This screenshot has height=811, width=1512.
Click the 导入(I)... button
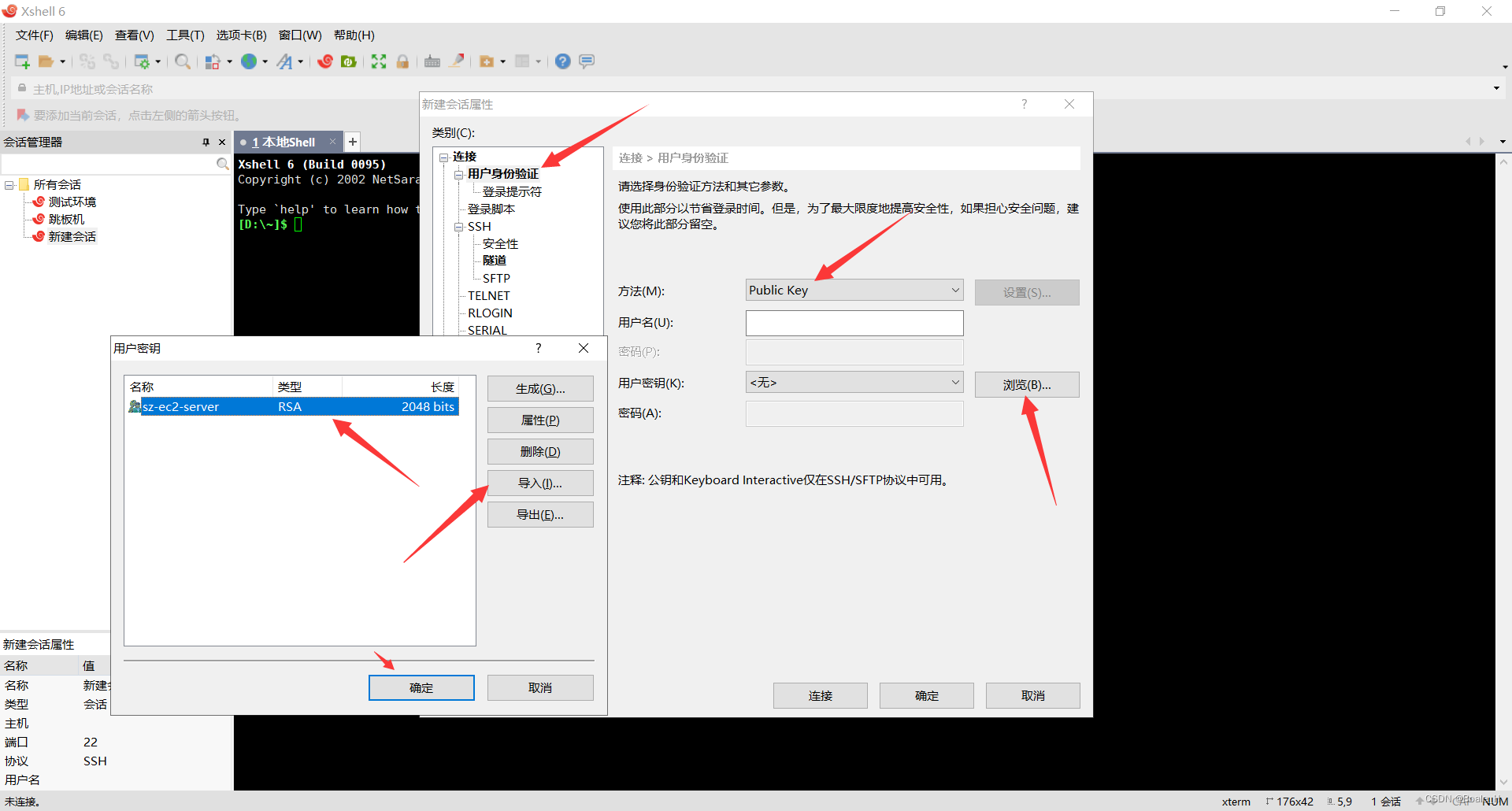[540, 483]
